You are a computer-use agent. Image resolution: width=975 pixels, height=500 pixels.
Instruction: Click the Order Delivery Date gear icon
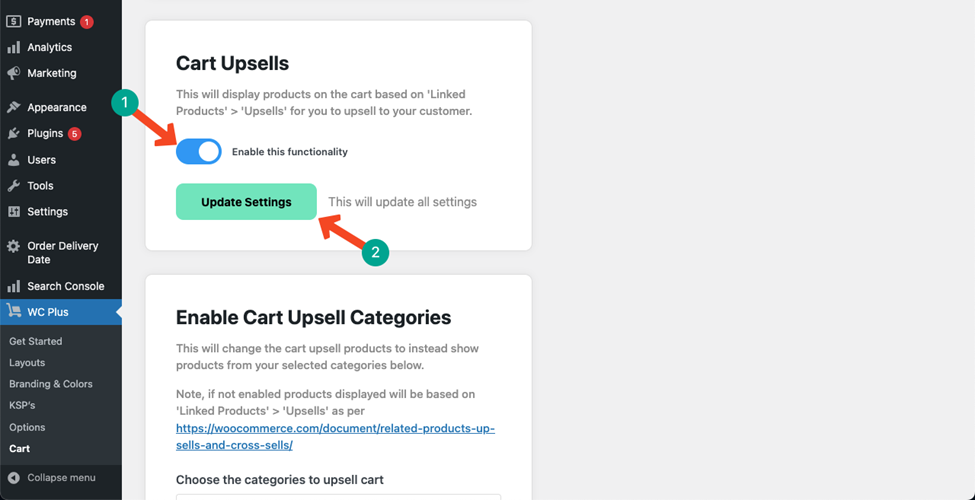point(14,247)
